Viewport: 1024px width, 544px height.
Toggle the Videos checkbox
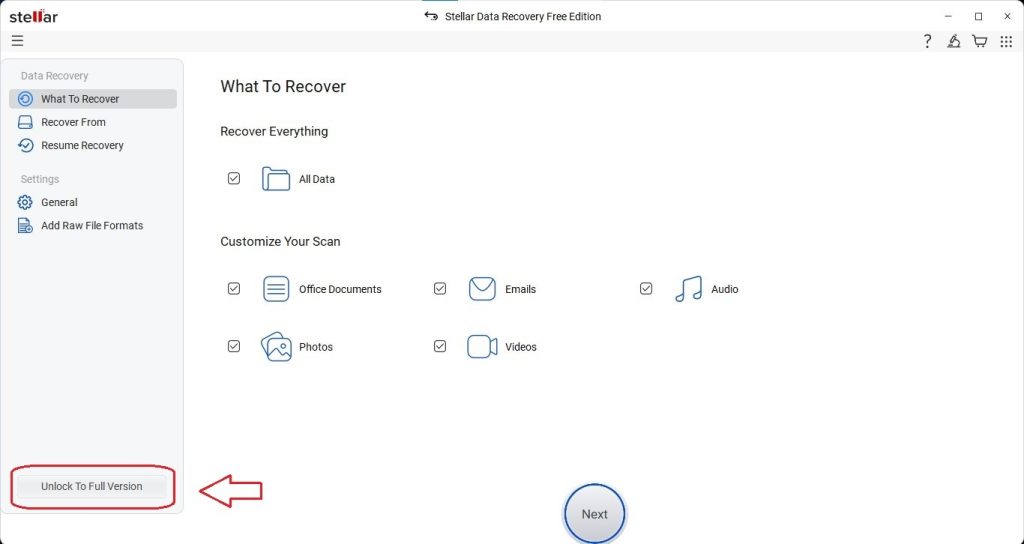tap(440, 346)
